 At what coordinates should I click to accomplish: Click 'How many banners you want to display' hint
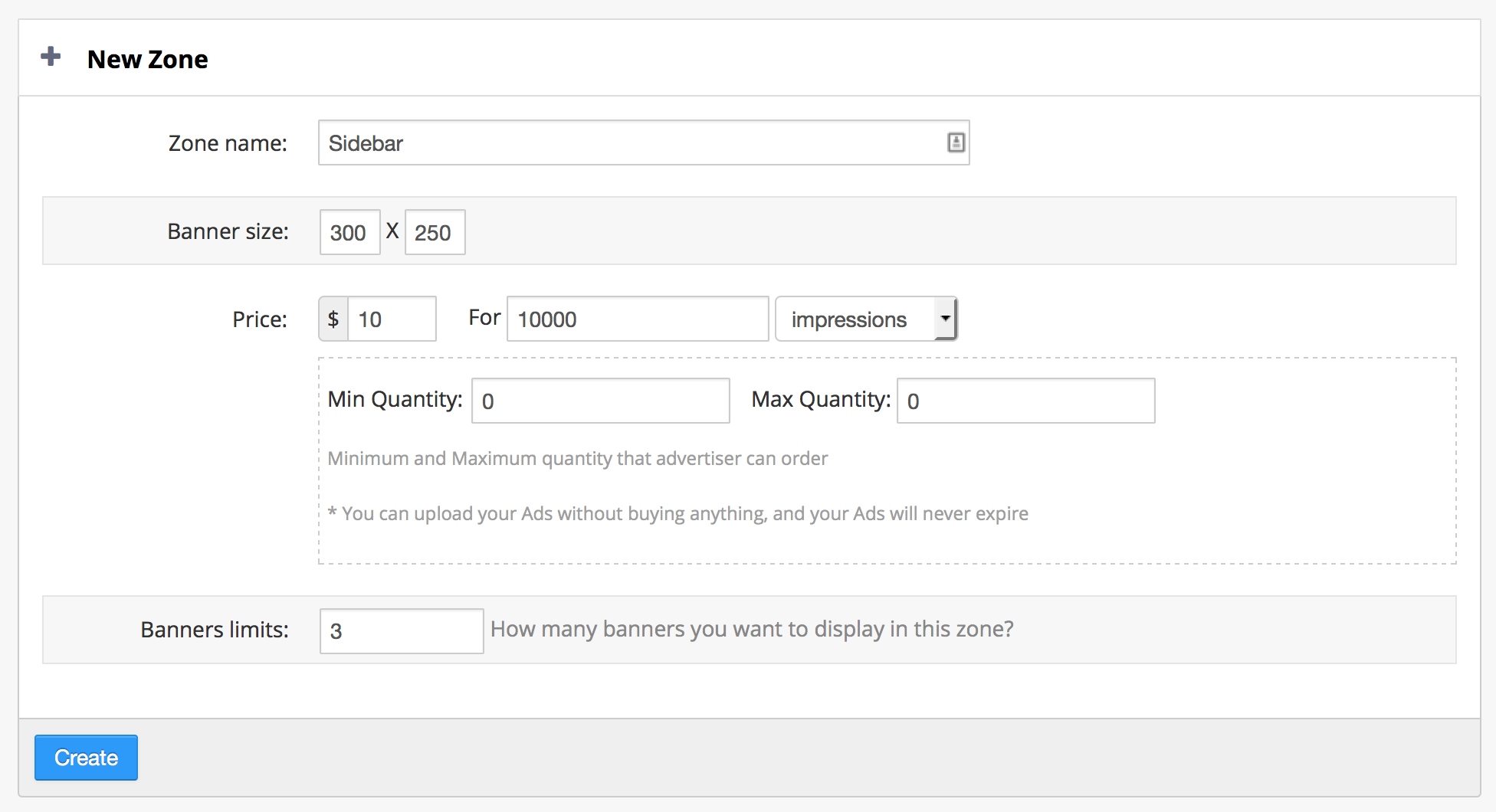[x=752, y=629]
